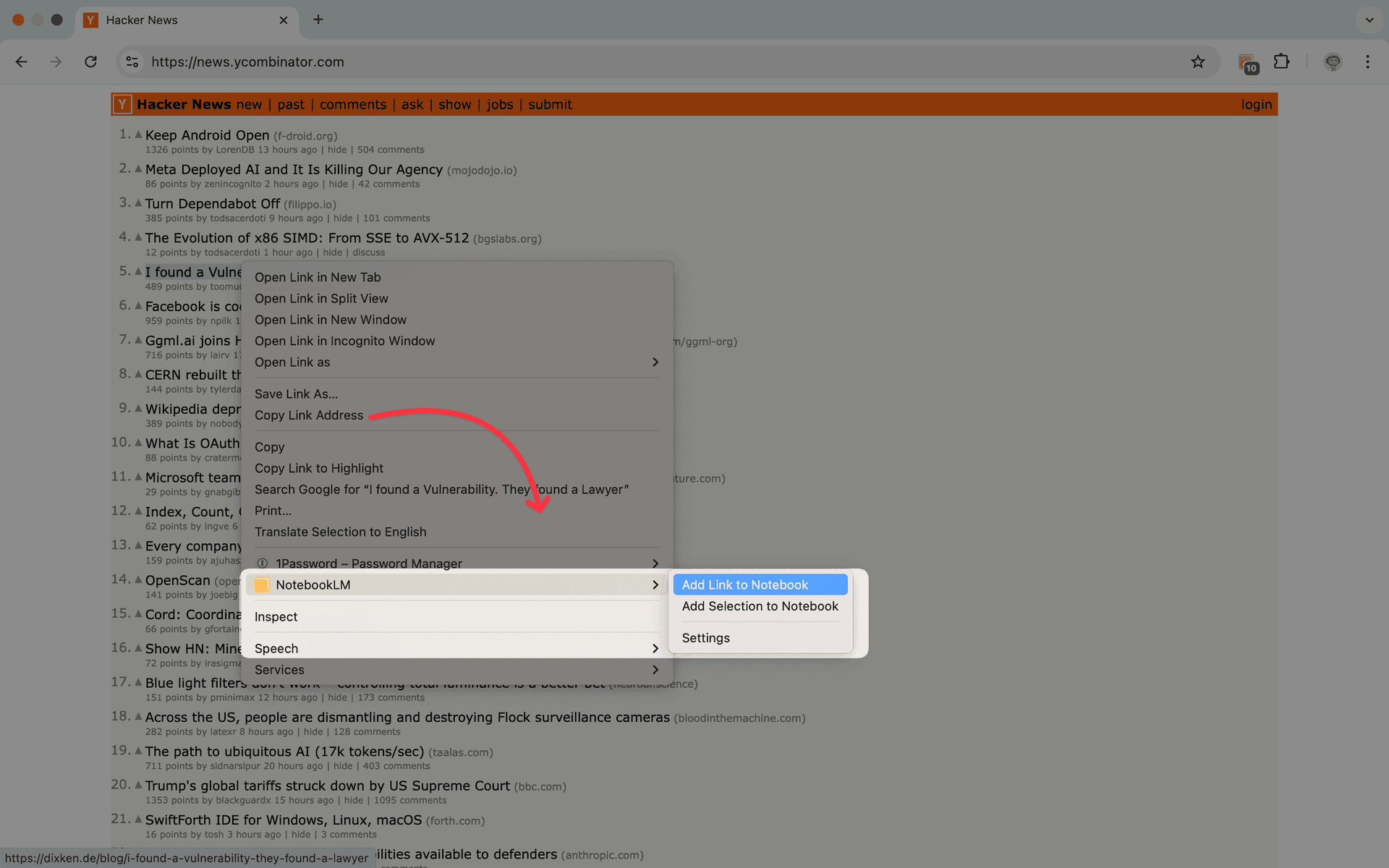Expand the Speech submenu
This screenshot has width=1389, height=868.
pyautogui.click(x=276, y=648)
